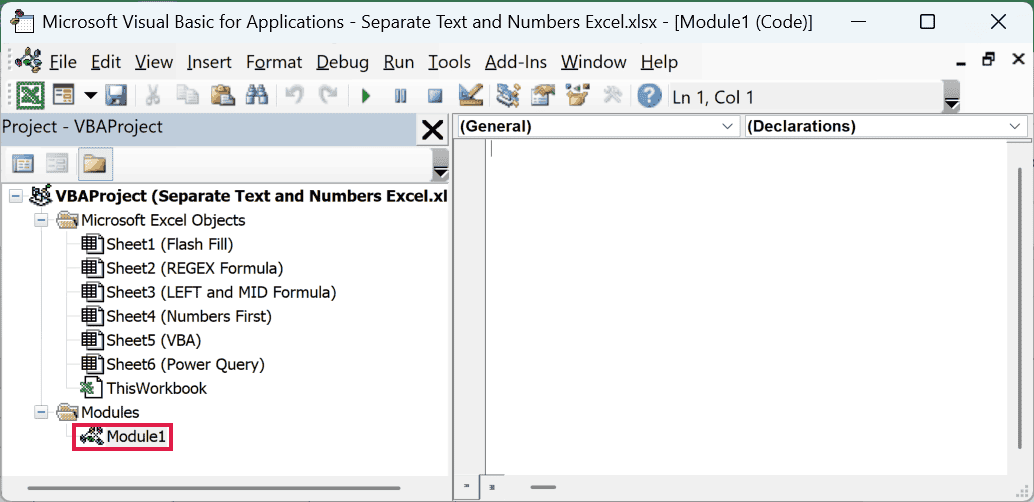Screen dimensions: 1034x502
Task: Open the Insert menu
Action: (209, 62)
